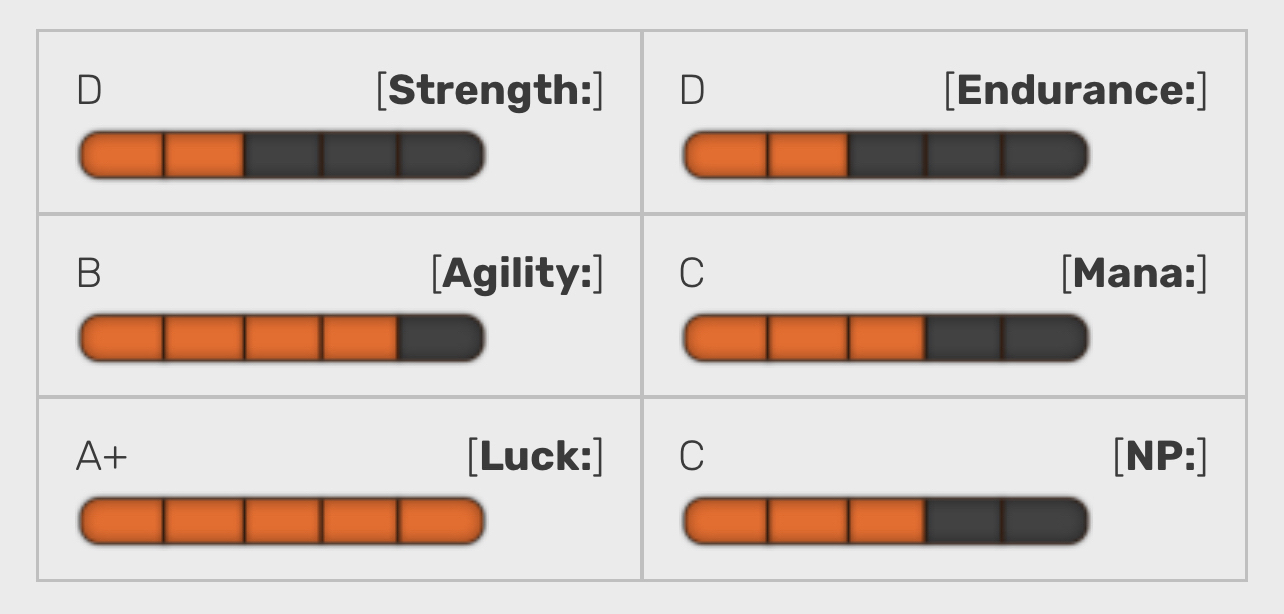
Task: Click the C rank for NP
Action: 692,457
